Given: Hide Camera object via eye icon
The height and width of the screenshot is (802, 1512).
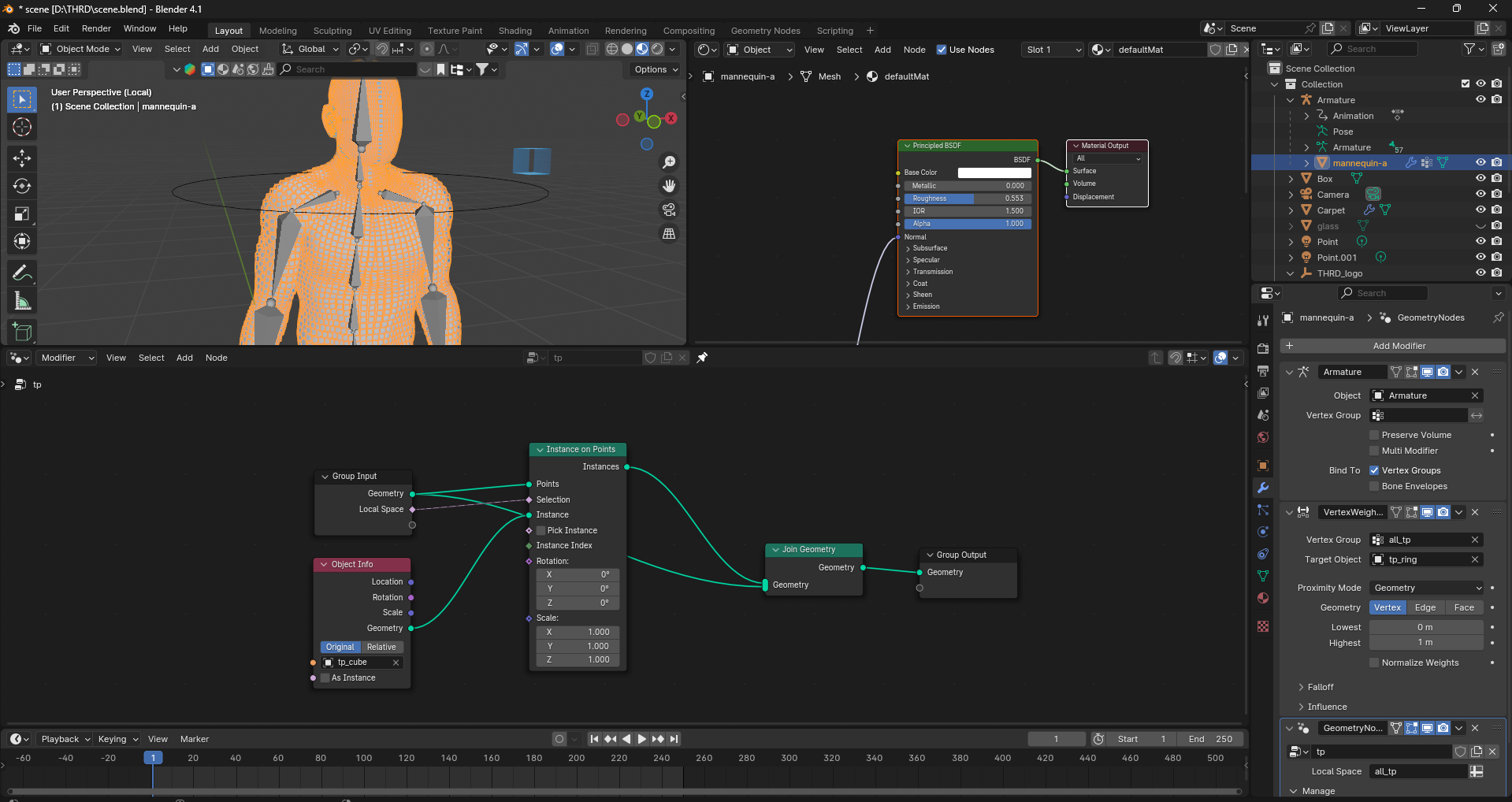Looking at the screenshot, I should 1480,195.
